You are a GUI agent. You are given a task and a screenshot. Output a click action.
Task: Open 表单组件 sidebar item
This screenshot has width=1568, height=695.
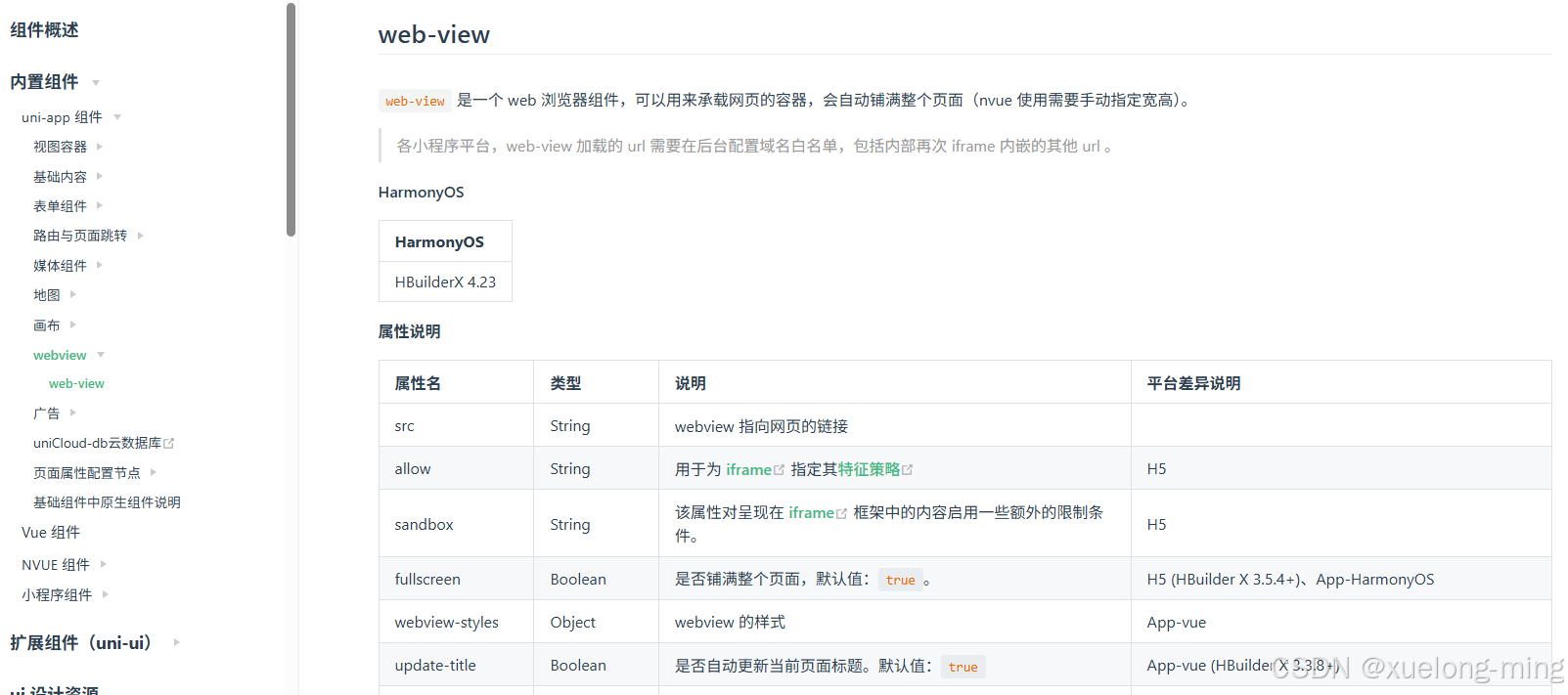(x=60, y=206)
